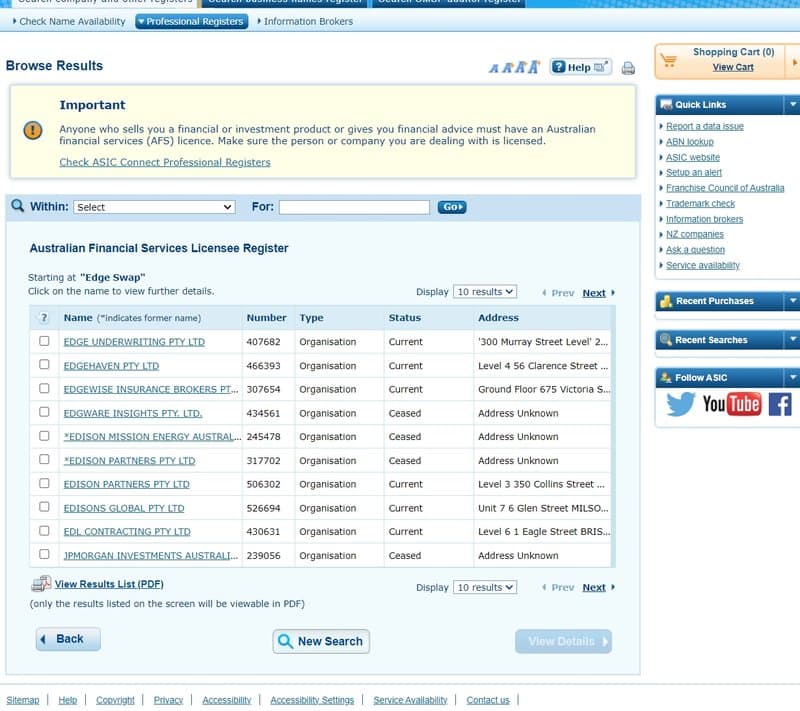The image size is (800, 711).
Task: Open NZ companies quick link
Action: tap(694, 234)
